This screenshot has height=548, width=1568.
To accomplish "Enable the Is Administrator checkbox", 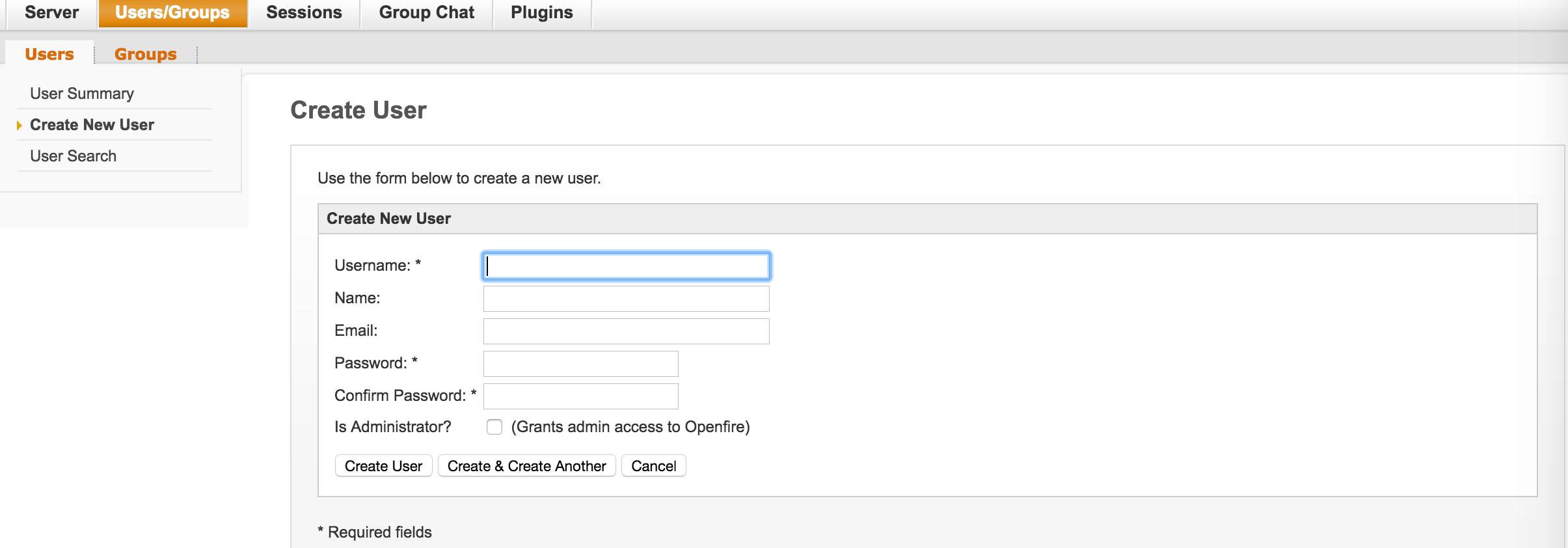I will [x=494, y=427].
